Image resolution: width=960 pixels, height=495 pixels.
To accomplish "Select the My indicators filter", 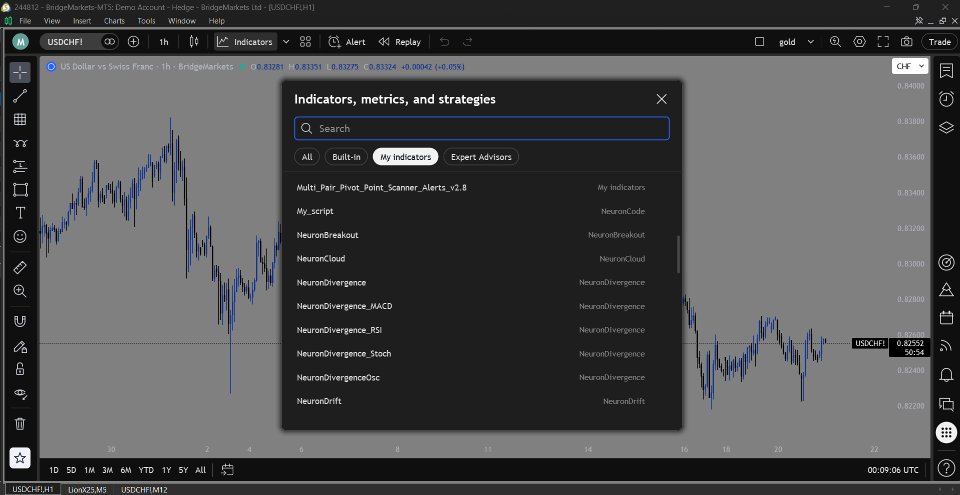I will (405, 157).
